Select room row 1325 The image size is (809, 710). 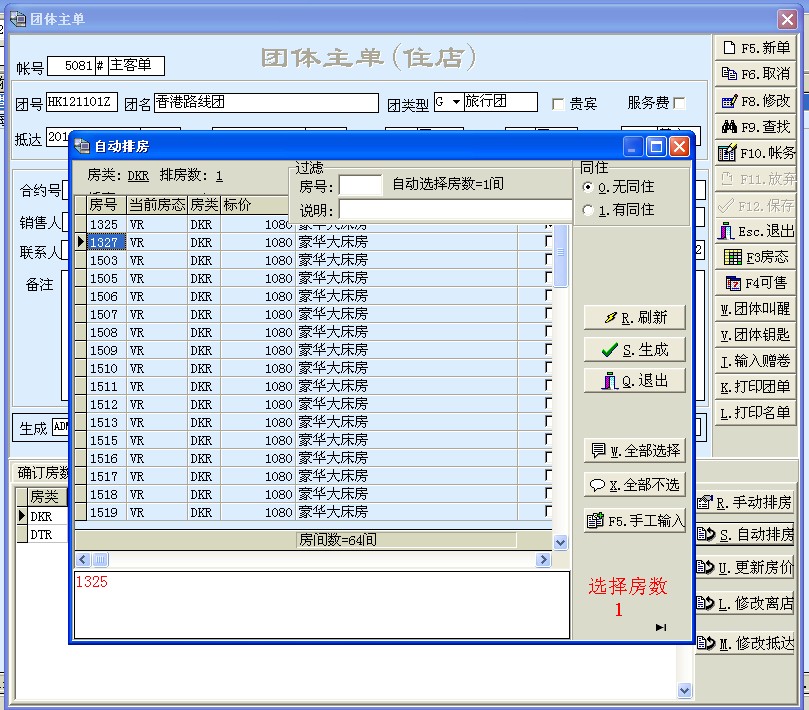(x=313, y=224)
